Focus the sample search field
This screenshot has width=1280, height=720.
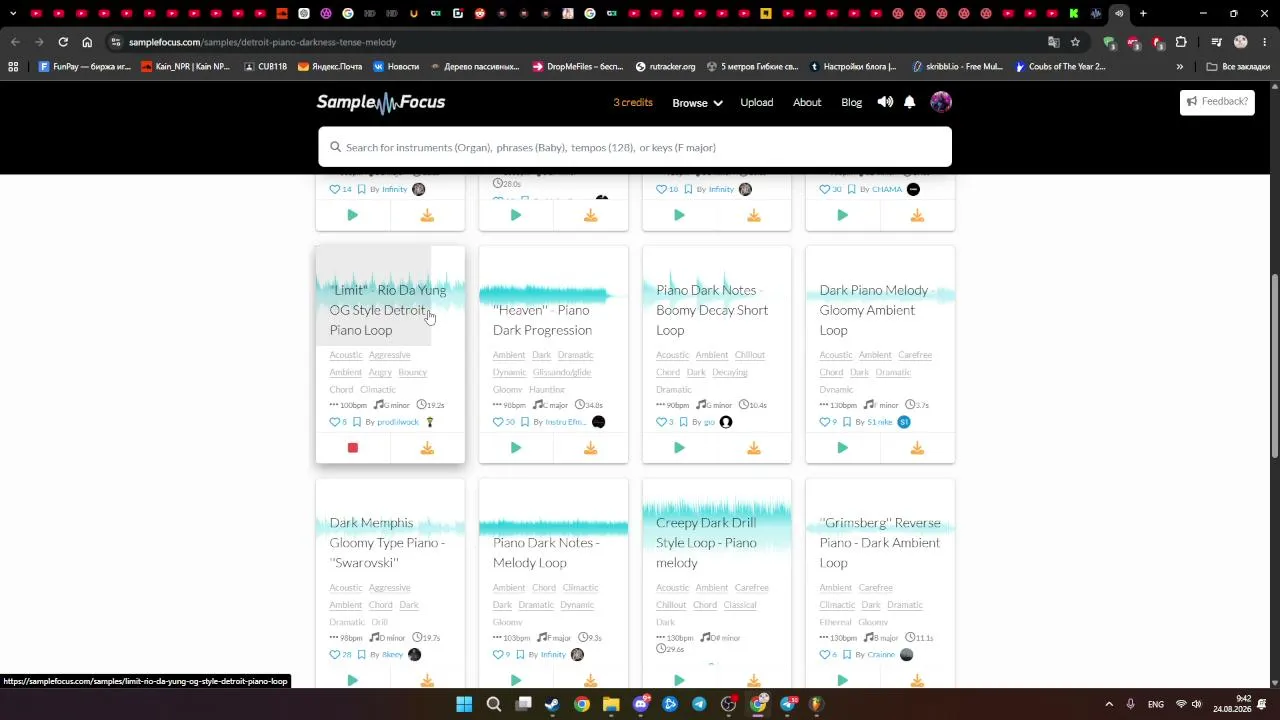point(635,147)
